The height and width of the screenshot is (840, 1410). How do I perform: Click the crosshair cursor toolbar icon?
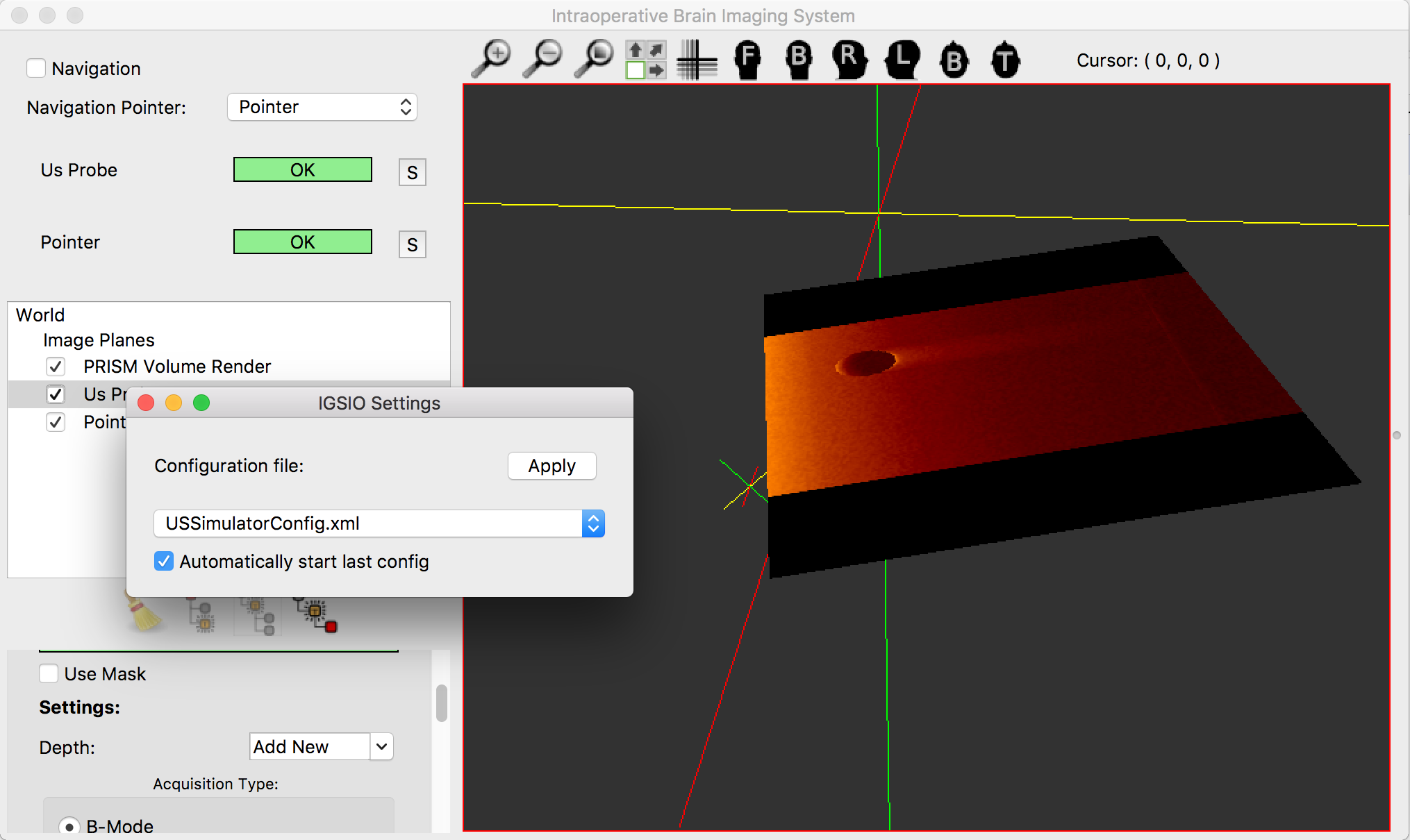point(697,60)
